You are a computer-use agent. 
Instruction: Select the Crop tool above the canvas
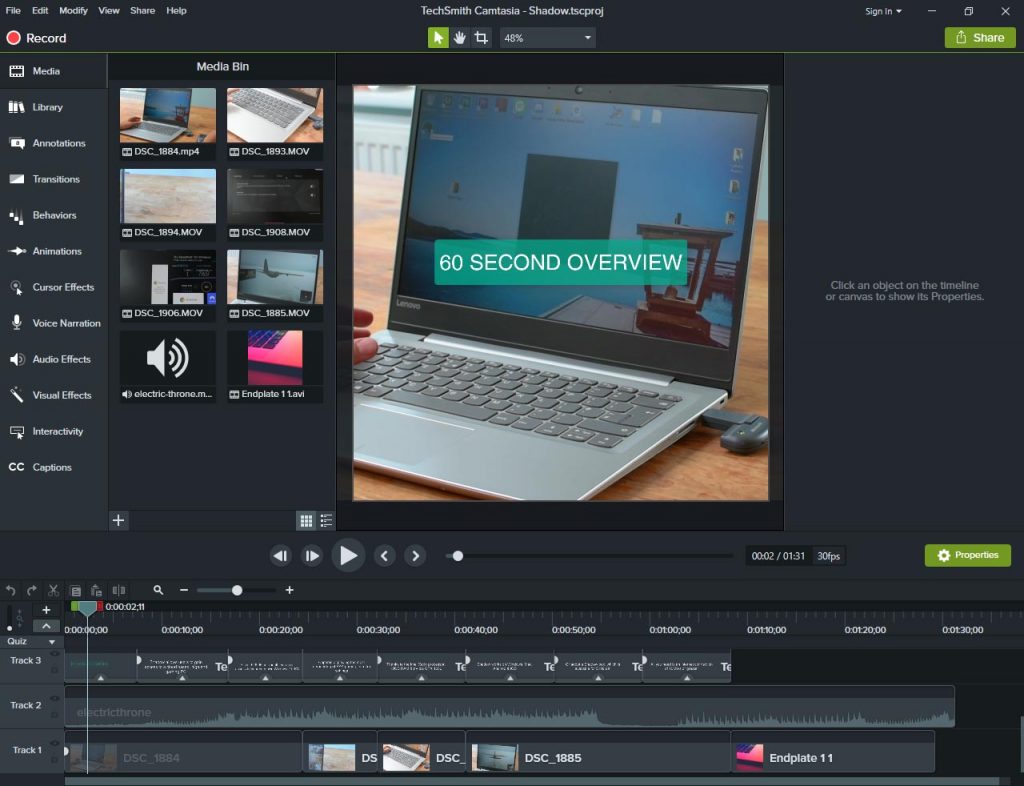pyautogui.click(x=483, y=37)
